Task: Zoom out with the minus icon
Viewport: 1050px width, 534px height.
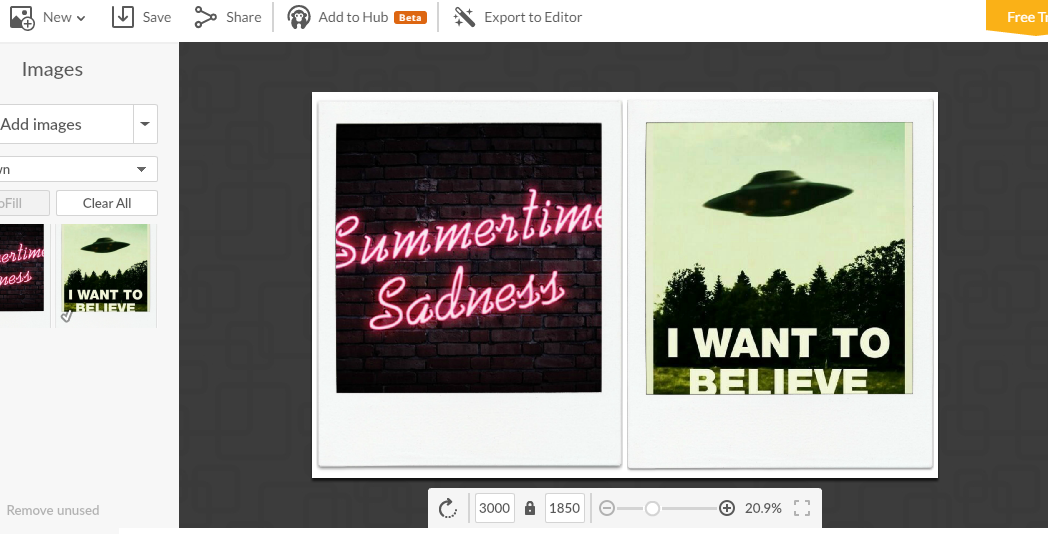Action: [607, 508]
